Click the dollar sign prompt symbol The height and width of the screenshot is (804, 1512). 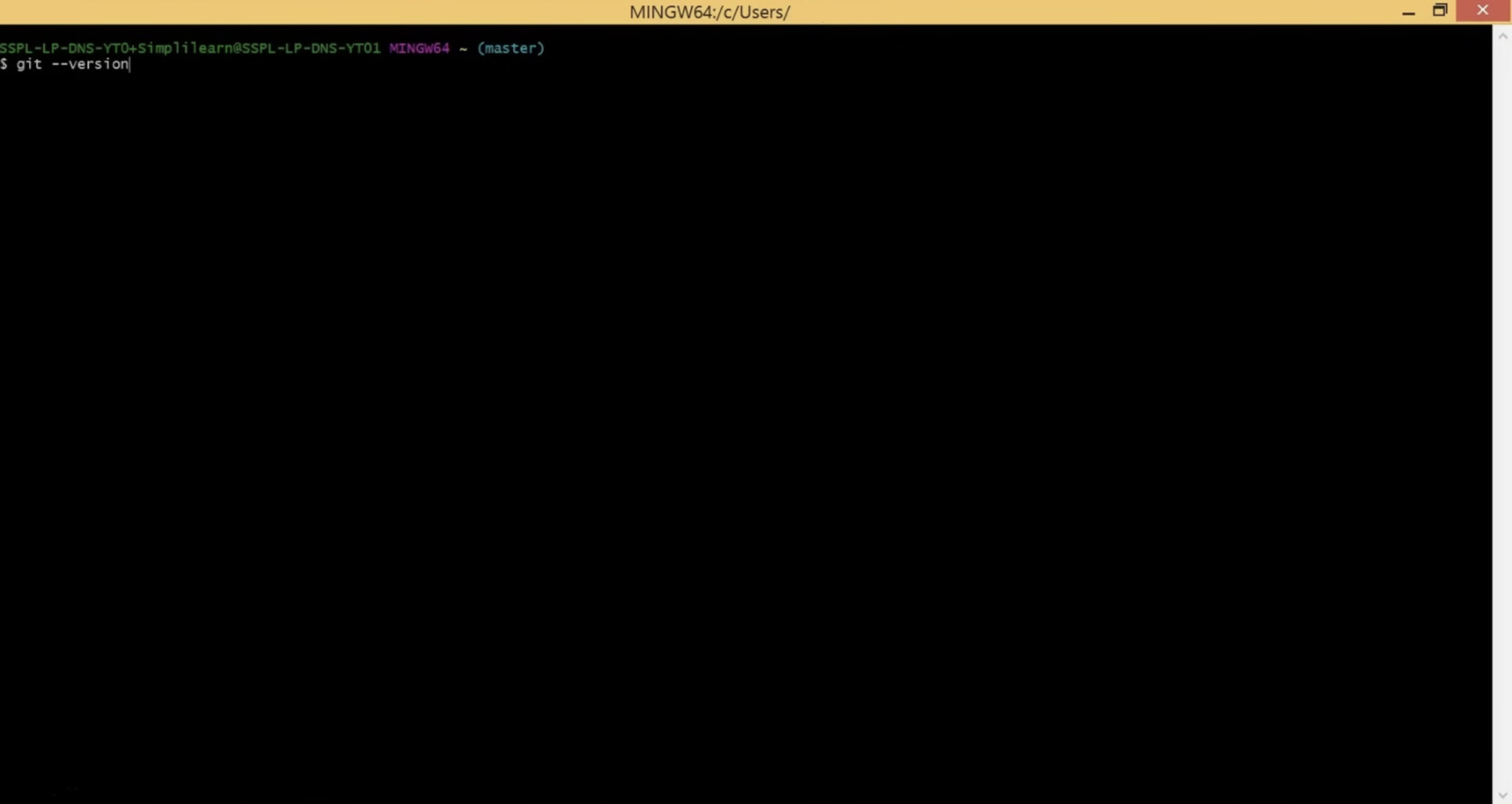[x=4, y=64]
